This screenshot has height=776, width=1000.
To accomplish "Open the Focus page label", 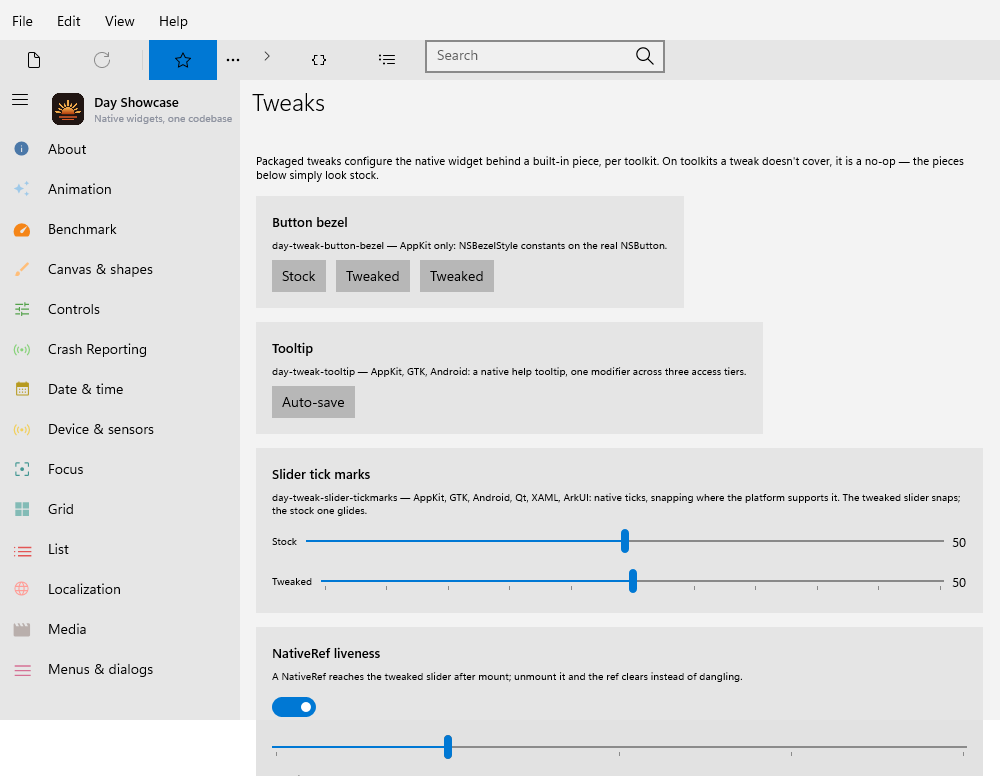I will pos(66,469).
